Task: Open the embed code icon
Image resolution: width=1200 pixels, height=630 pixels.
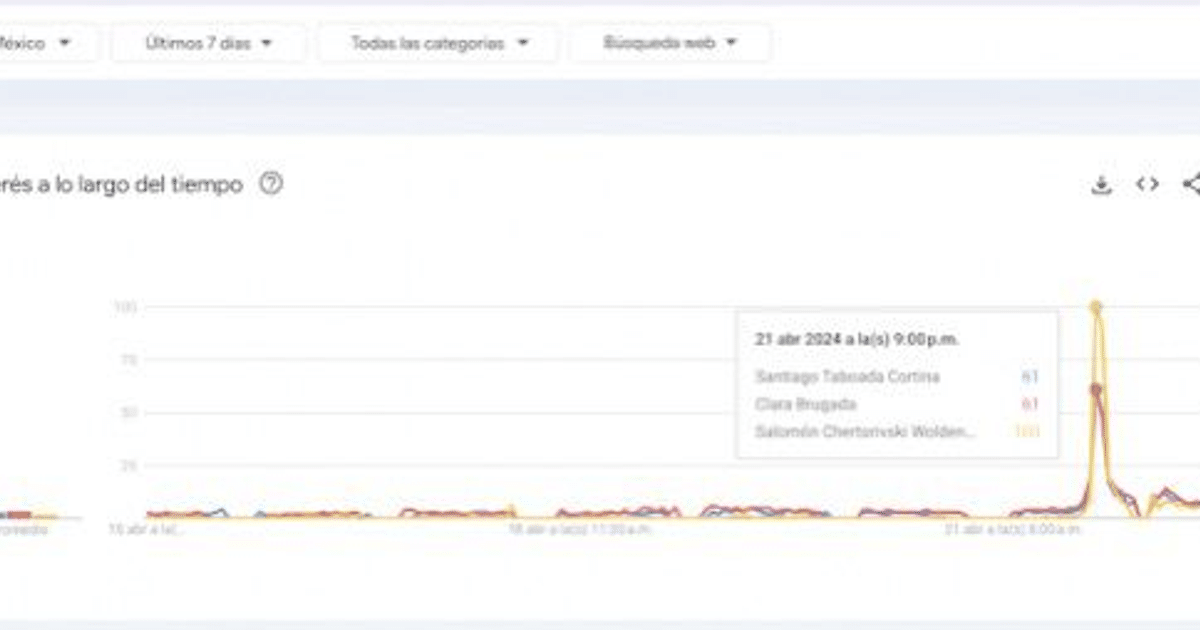Action: 1147,185
